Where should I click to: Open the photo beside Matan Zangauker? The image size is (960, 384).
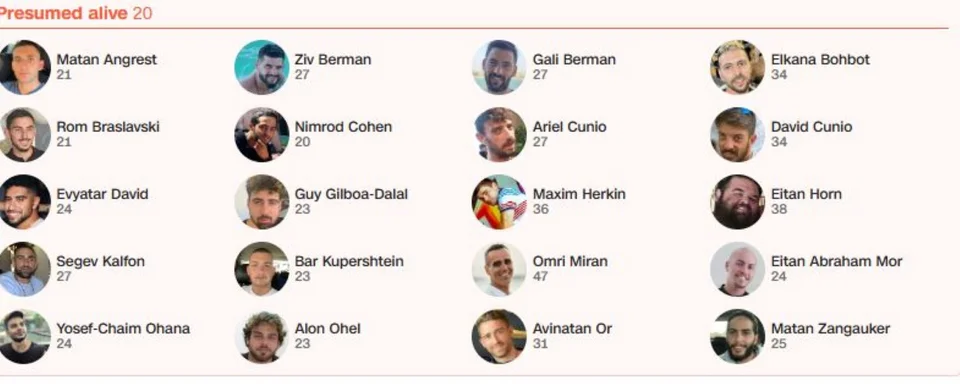737,337
